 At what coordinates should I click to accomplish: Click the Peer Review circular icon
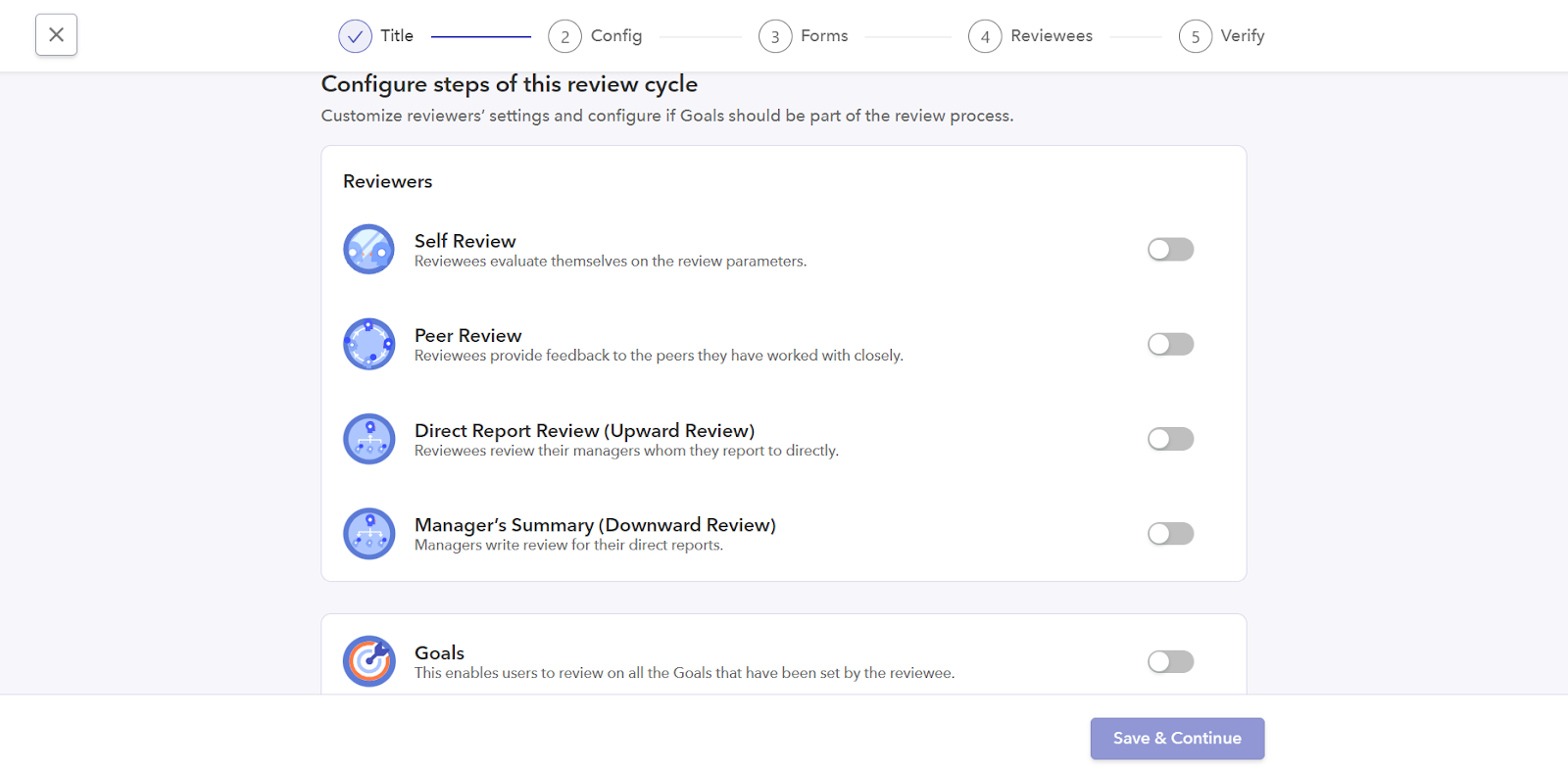[368, 344]
